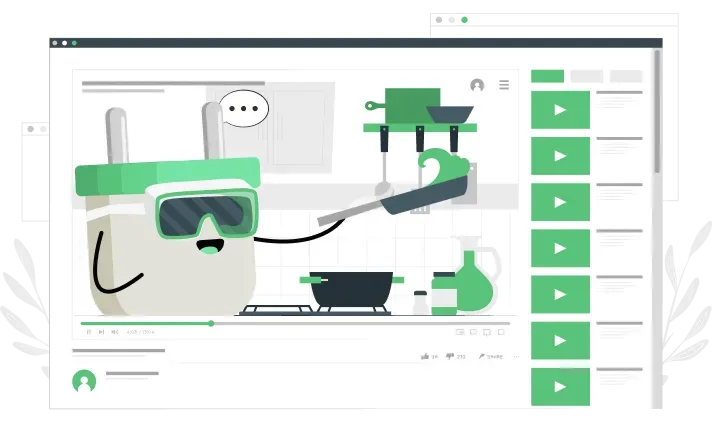The image size is (712, 436).
Task: Open the green channel avatar below the video
Action: pyautogui.click(x=84, y=381)
